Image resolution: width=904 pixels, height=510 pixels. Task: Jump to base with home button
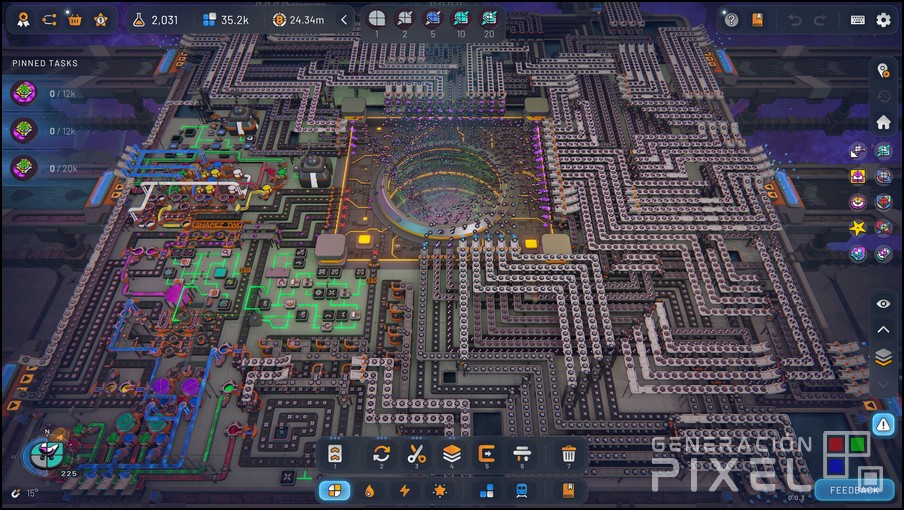coord(883,122)
